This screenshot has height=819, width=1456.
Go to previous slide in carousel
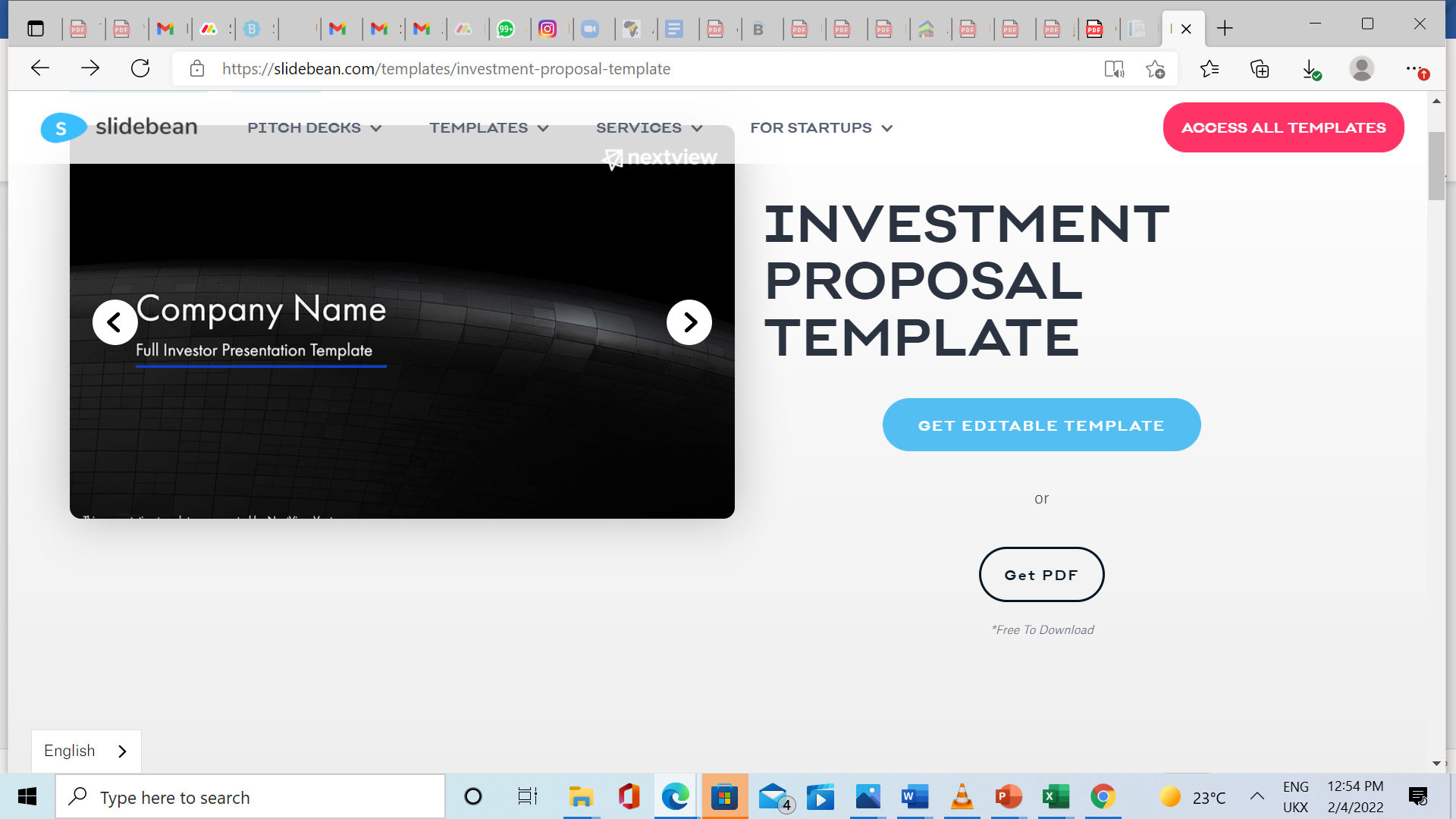[115, 322]
